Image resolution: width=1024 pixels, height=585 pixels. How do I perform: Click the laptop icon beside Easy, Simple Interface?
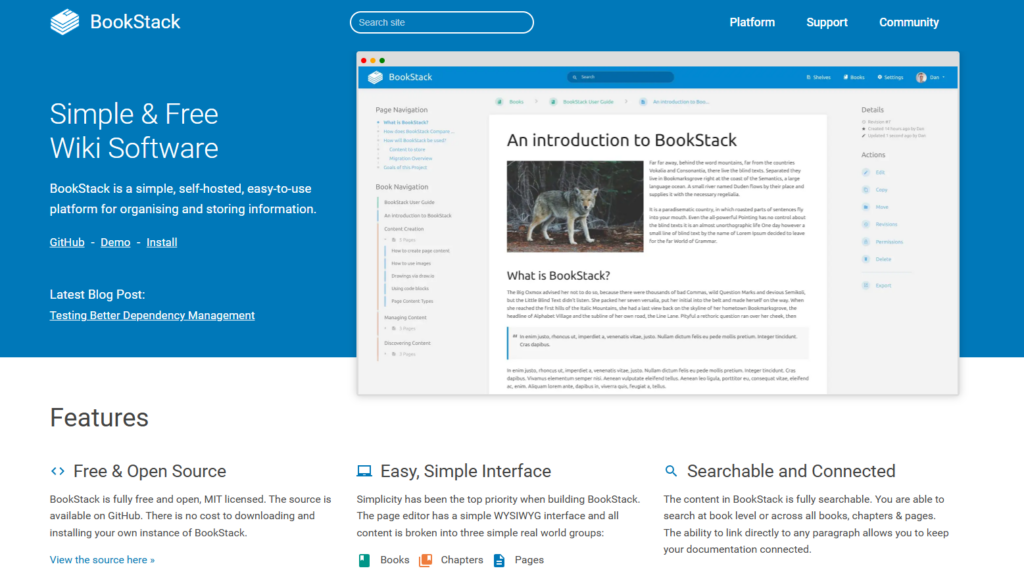coord(364,471)
